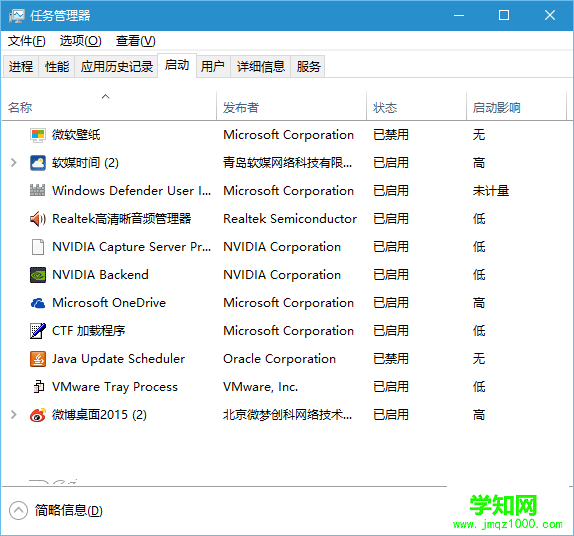The width and height of the screenshot is (574, 536).
Task: Click 无 impact value for Java Update Scheduler
Action: click(479, 359)
